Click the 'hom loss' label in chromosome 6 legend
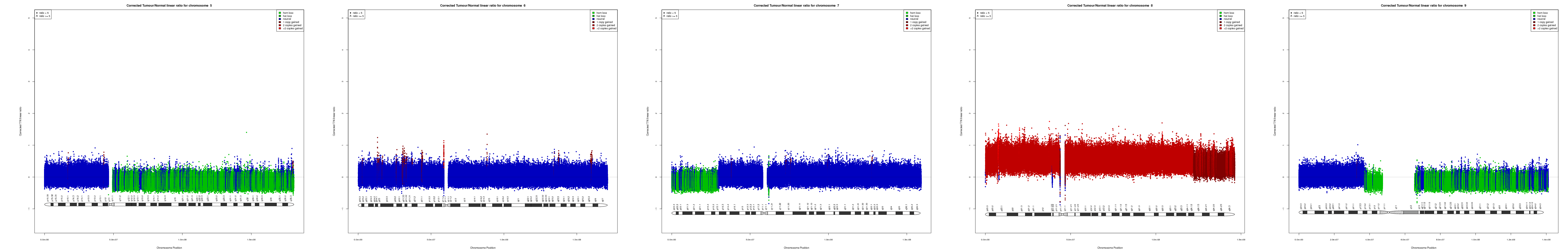The image size is (1568, 251). click(x=601, y=13)
